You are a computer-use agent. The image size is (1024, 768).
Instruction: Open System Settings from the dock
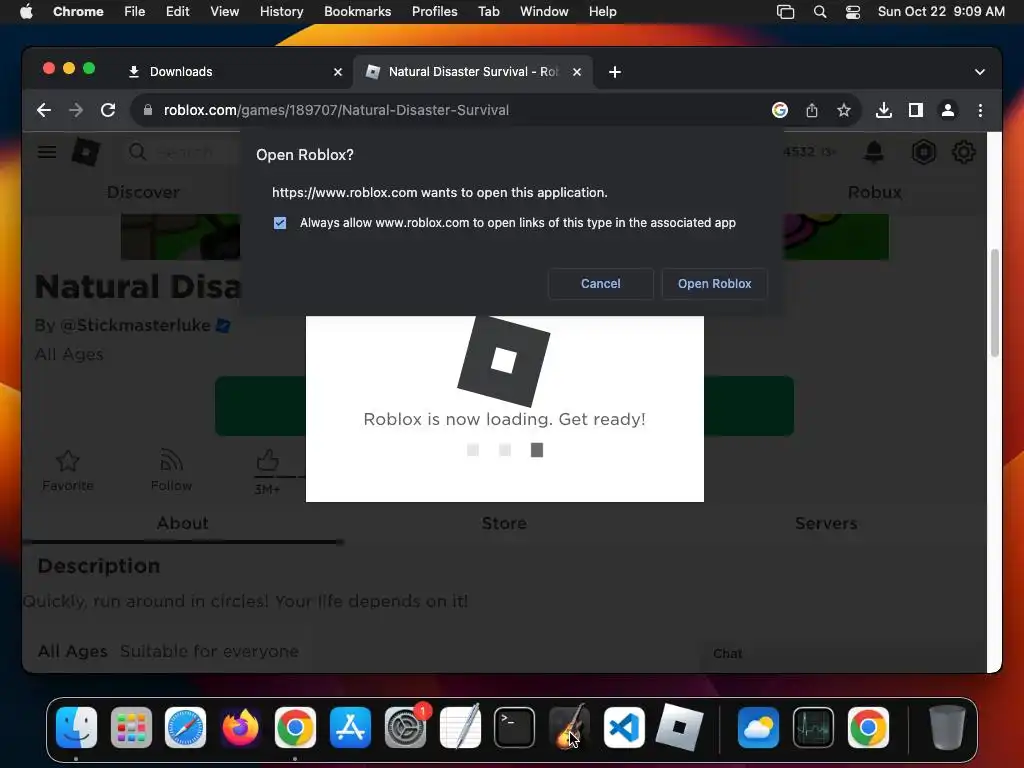coord(405,728)
